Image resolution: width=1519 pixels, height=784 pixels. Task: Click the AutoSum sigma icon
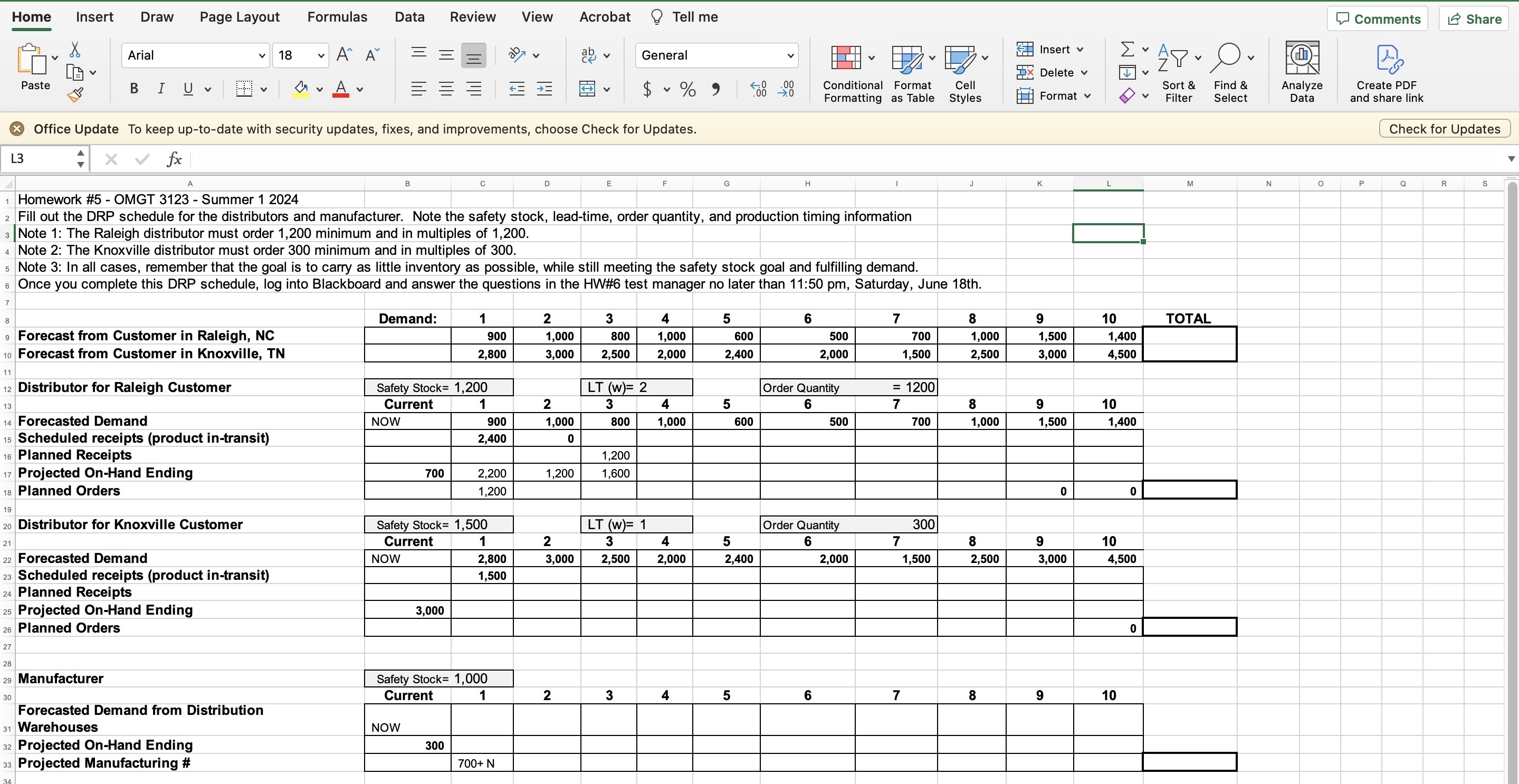coord(1127,49)
